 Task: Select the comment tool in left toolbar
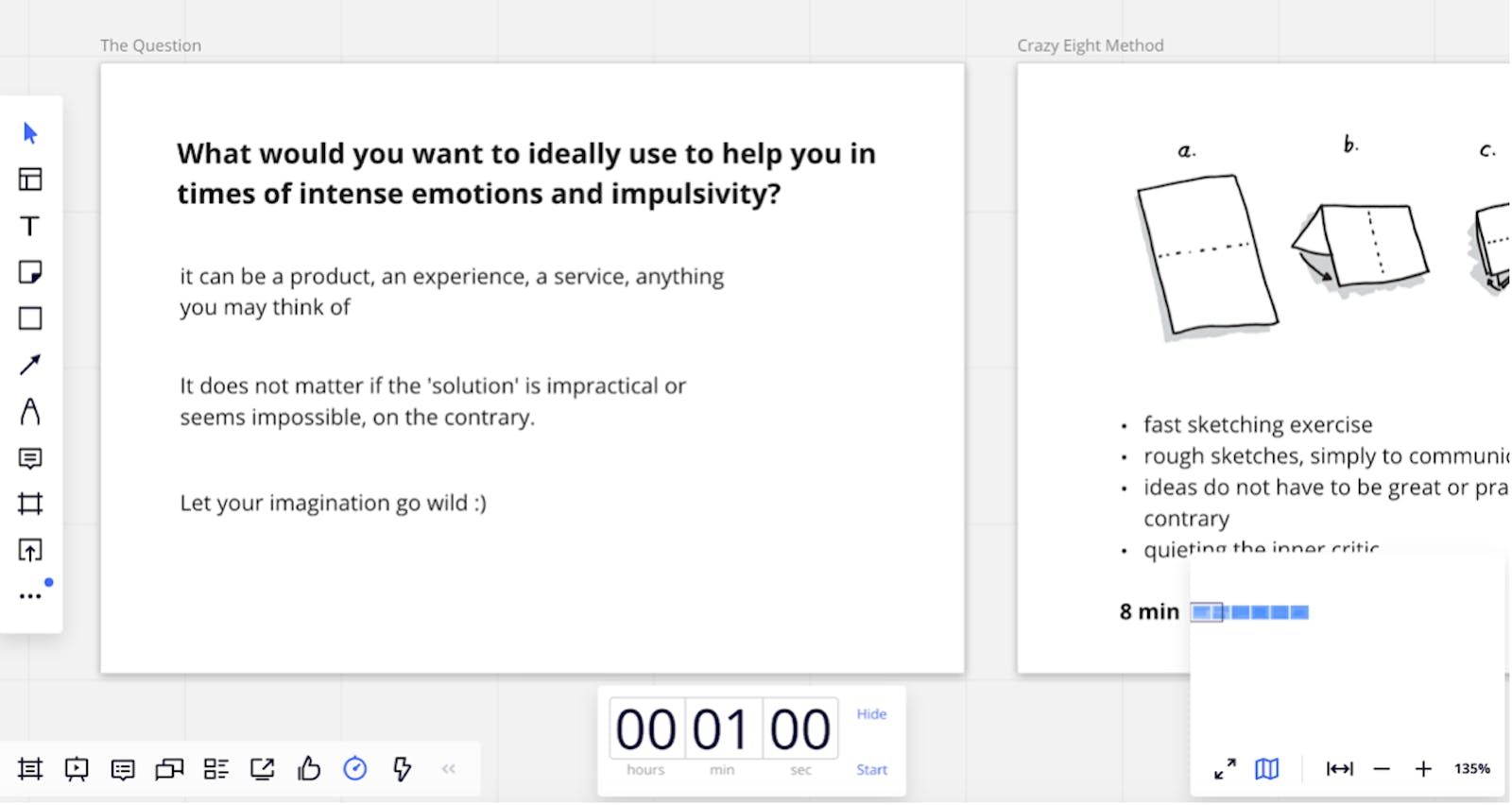click(30, 458)
